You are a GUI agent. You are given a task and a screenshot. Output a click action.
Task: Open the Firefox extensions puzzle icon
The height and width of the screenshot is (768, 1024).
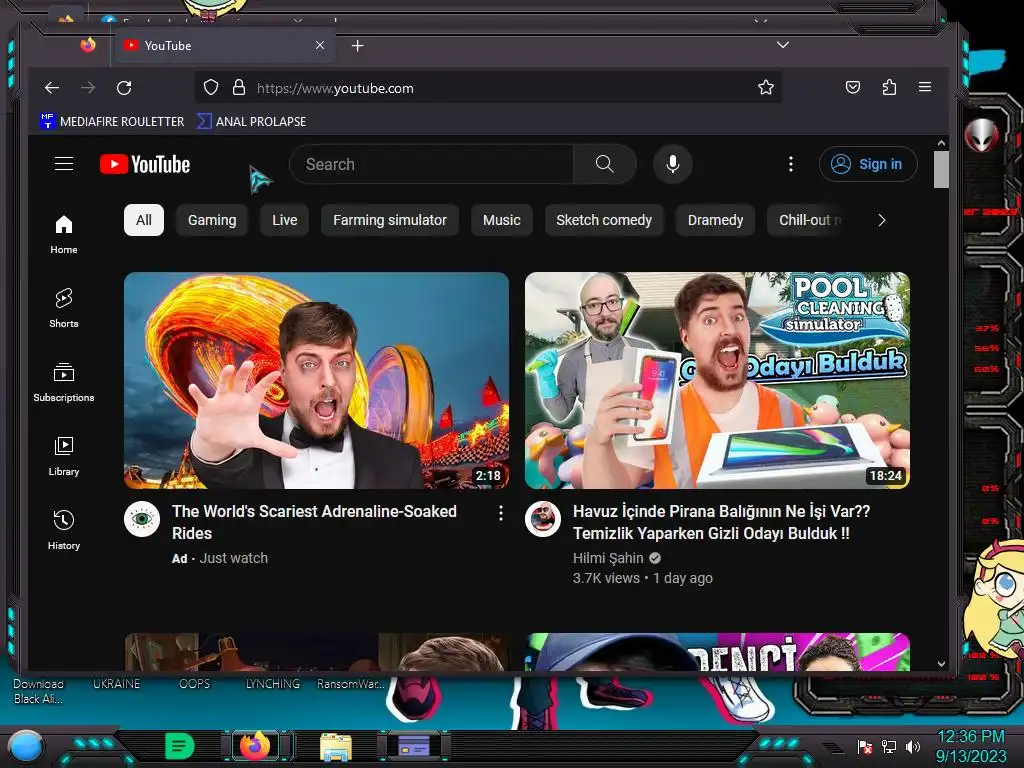(889, 88)
